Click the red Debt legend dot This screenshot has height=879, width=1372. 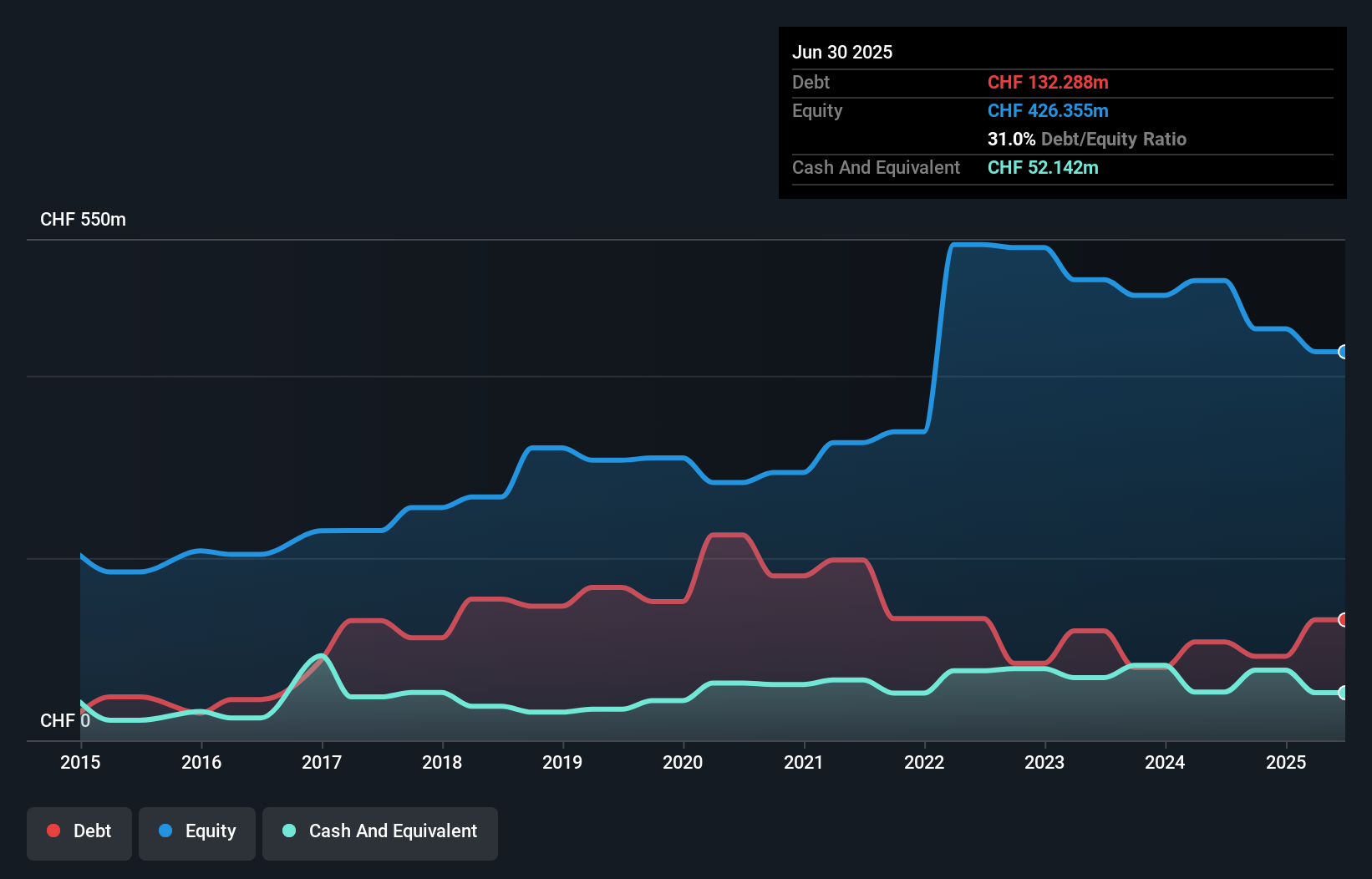pos(53,831)
